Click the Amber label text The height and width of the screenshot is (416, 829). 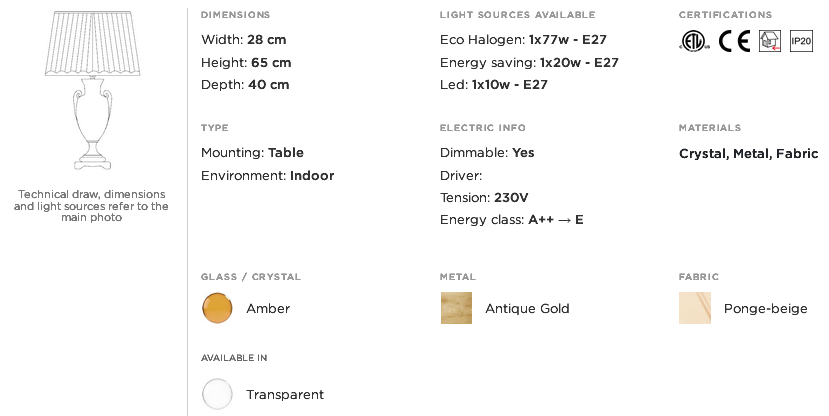[x=268, y=308]
